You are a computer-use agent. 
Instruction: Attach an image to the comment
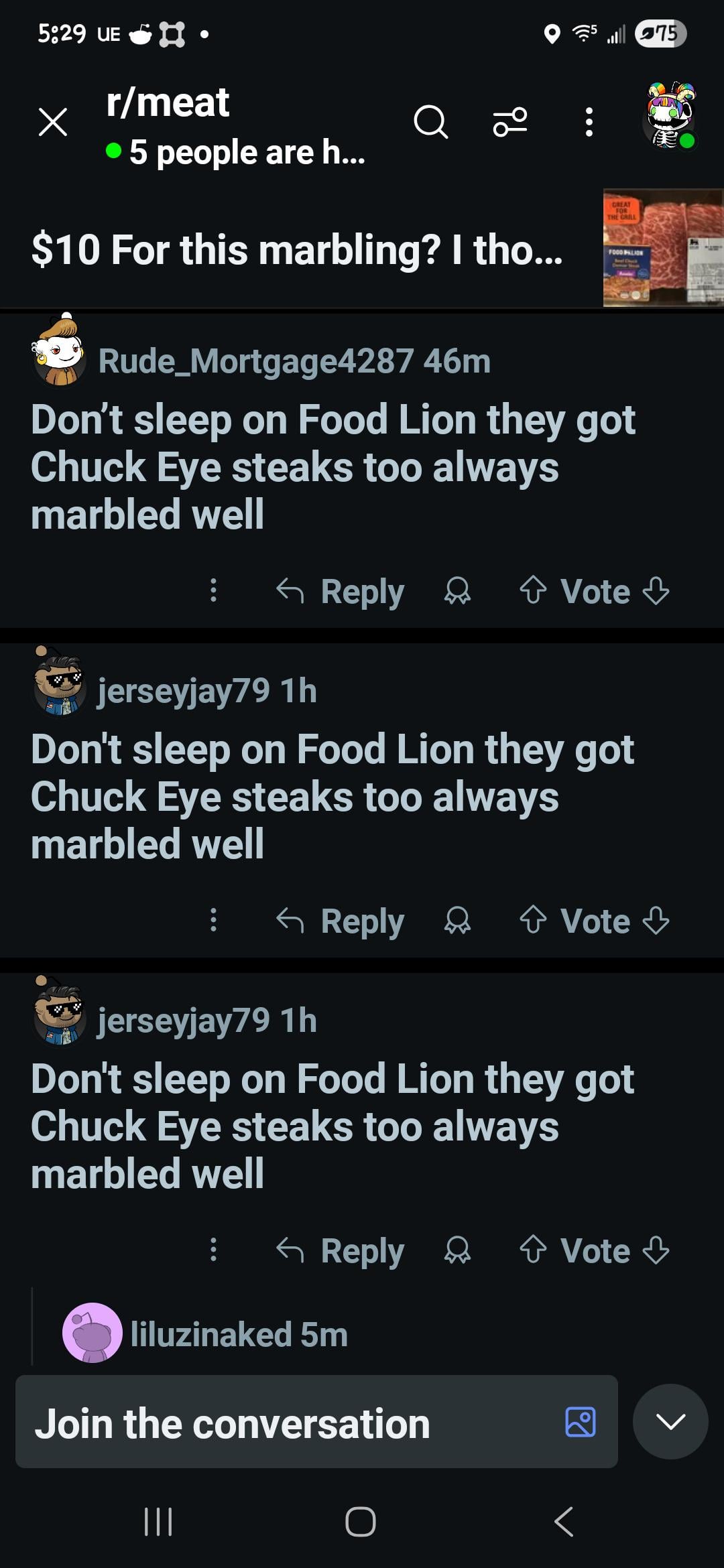point(581,1422)
